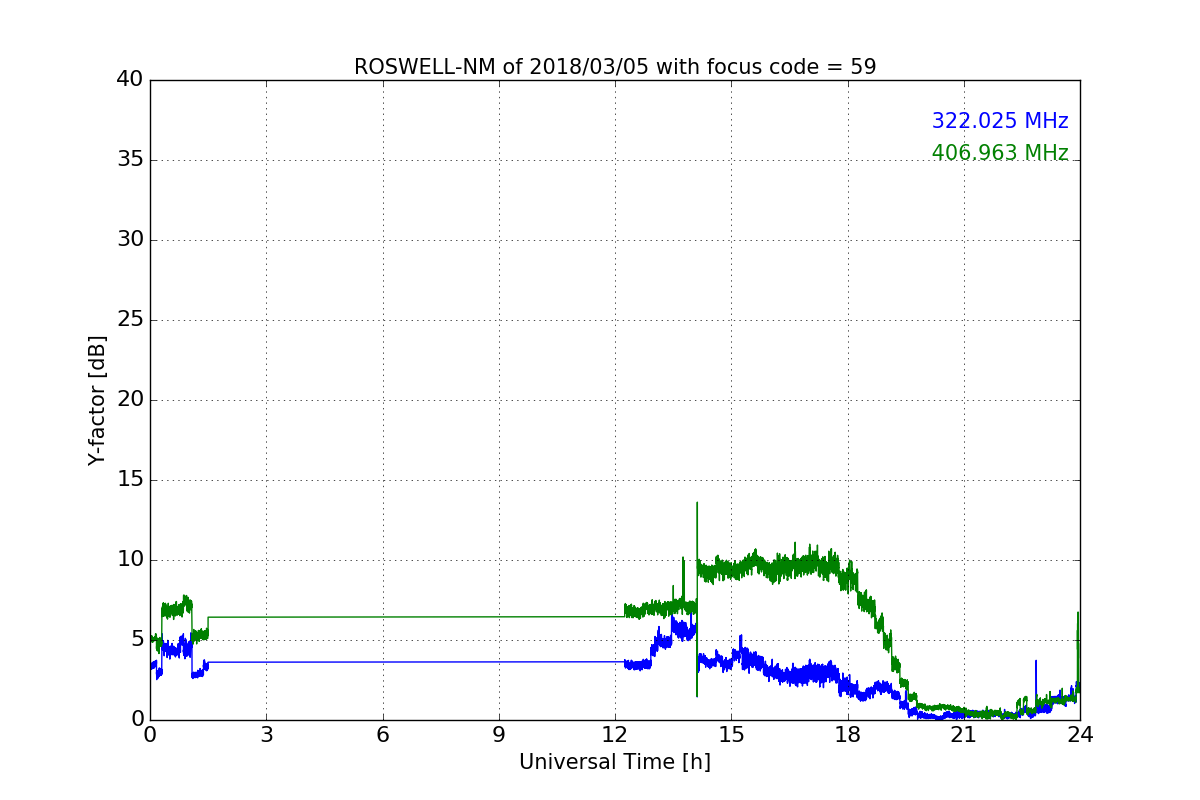Select the 322.025 MHz legend label
Image resolution: width=1200 pixels, height=800 pixels.
pos(1000,121)
